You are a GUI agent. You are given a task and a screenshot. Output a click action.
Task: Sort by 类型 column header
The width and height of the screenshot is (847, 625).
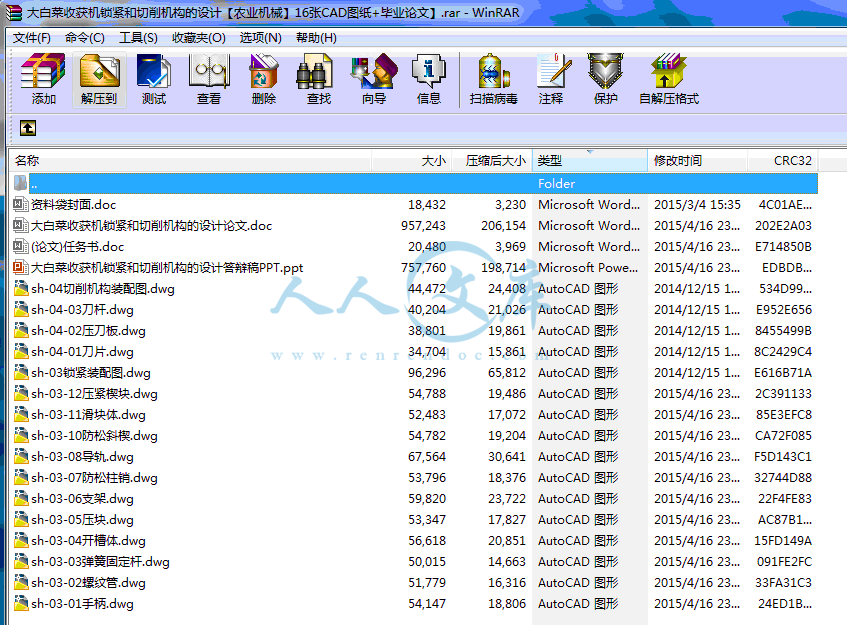[x=590, y=160]
